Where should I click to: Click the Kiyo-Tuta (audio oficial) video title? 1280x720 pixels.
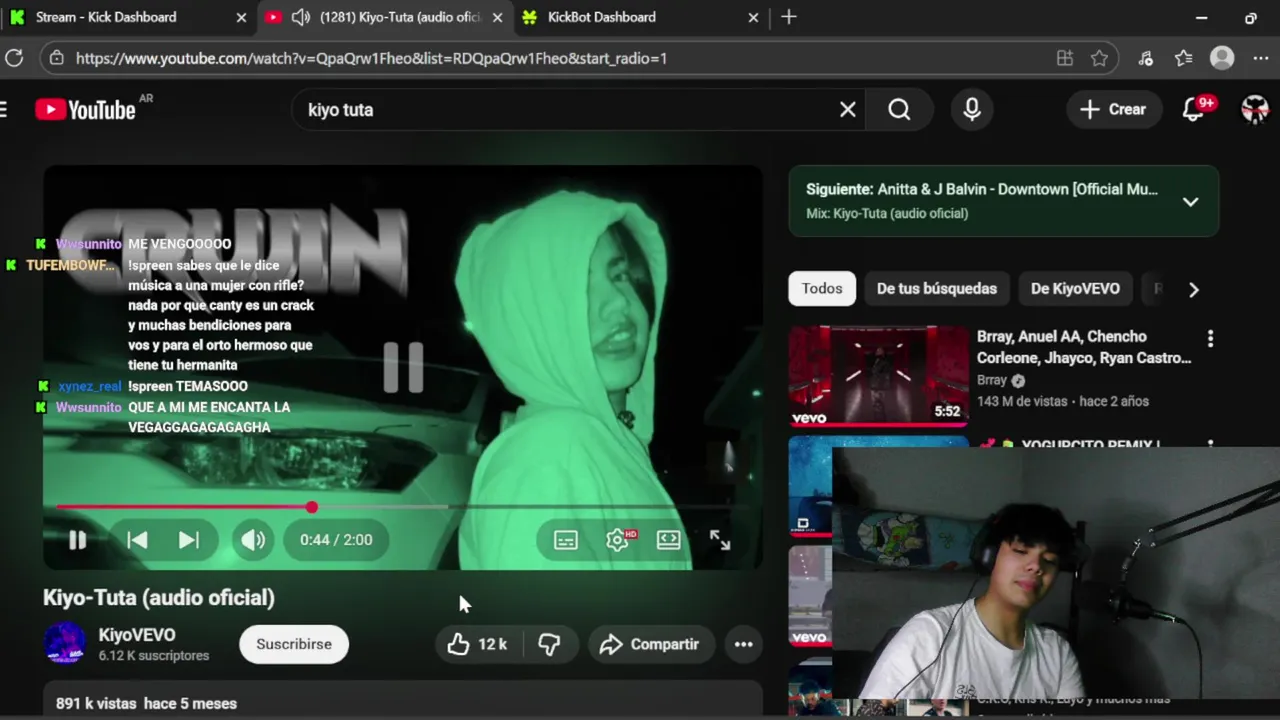point(159,597)
